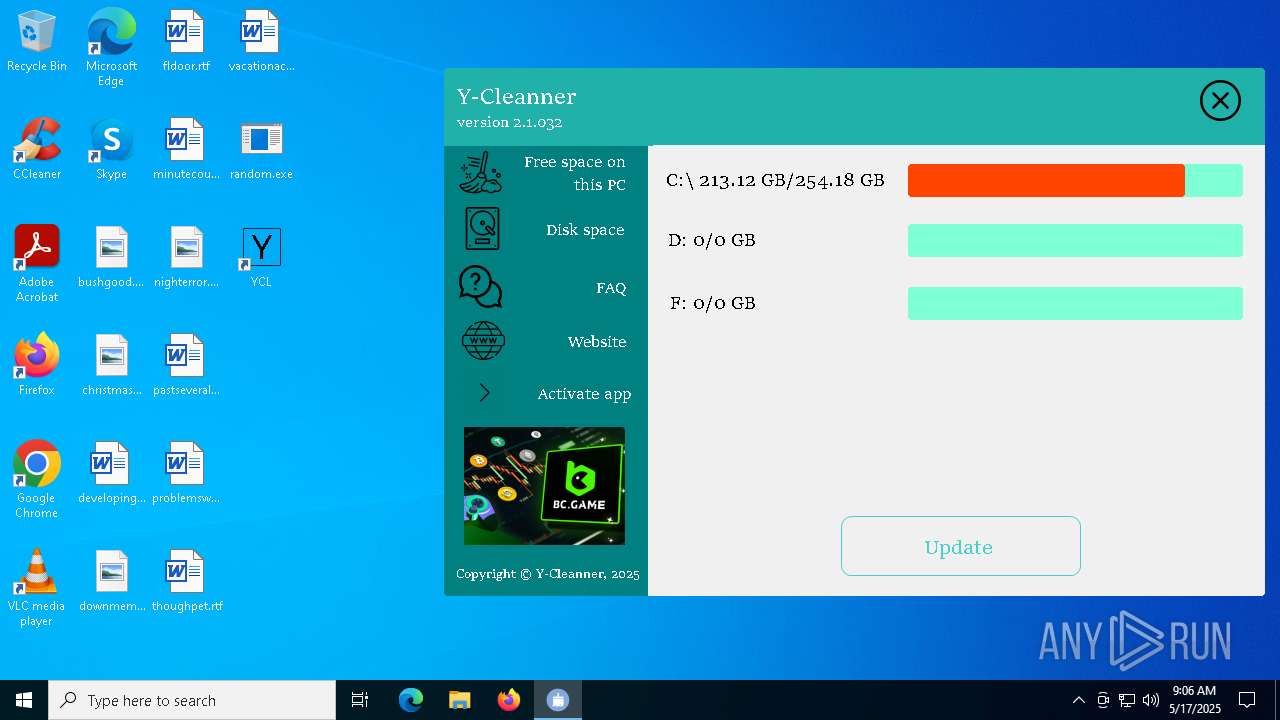
Task: Select the Microsoft Edge desktop shortcut
Action: click(111, 48)
